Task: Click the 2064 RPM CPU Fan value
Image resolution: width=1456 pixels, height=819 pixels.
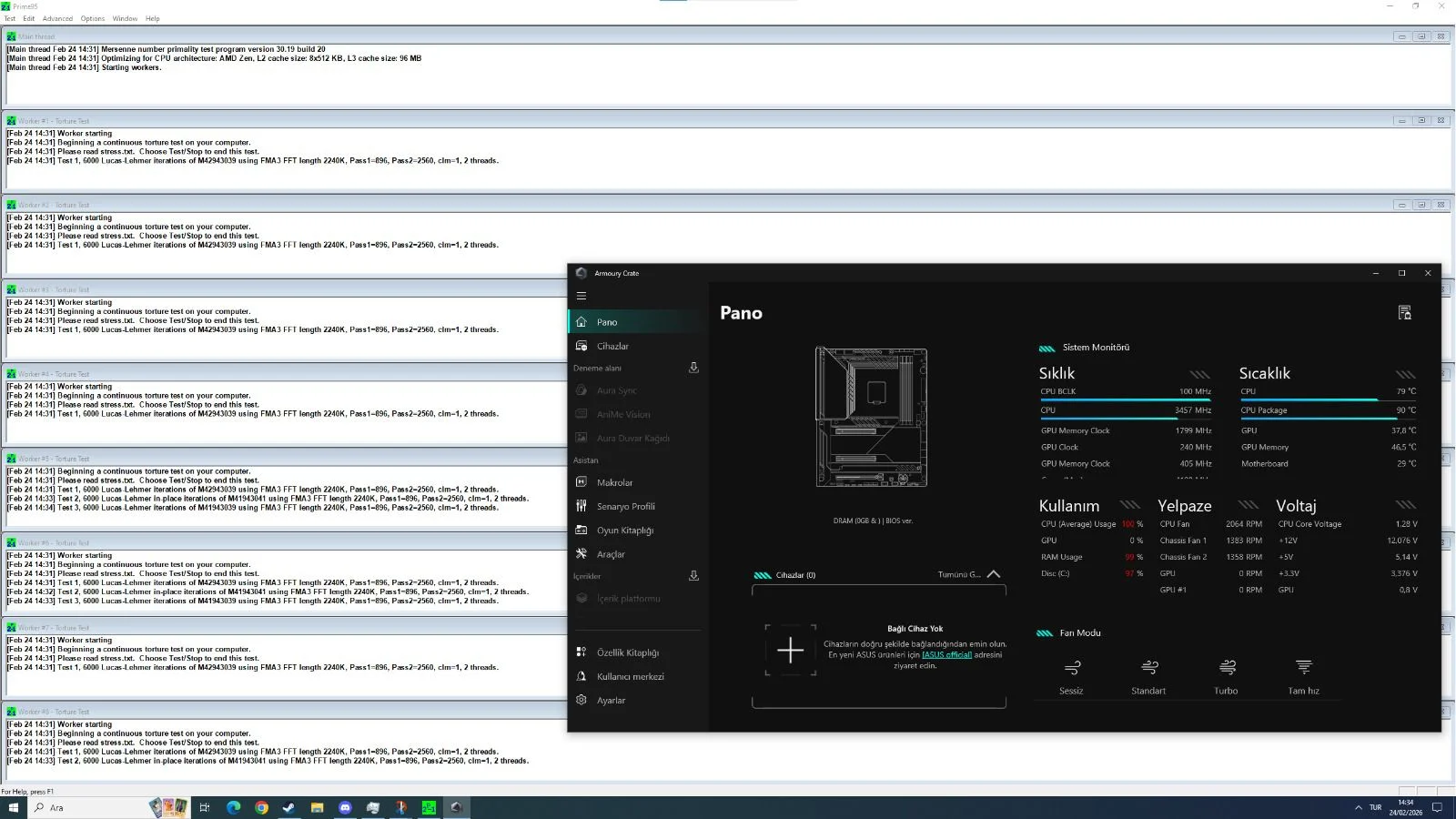Action: [x=1243, y=524]
